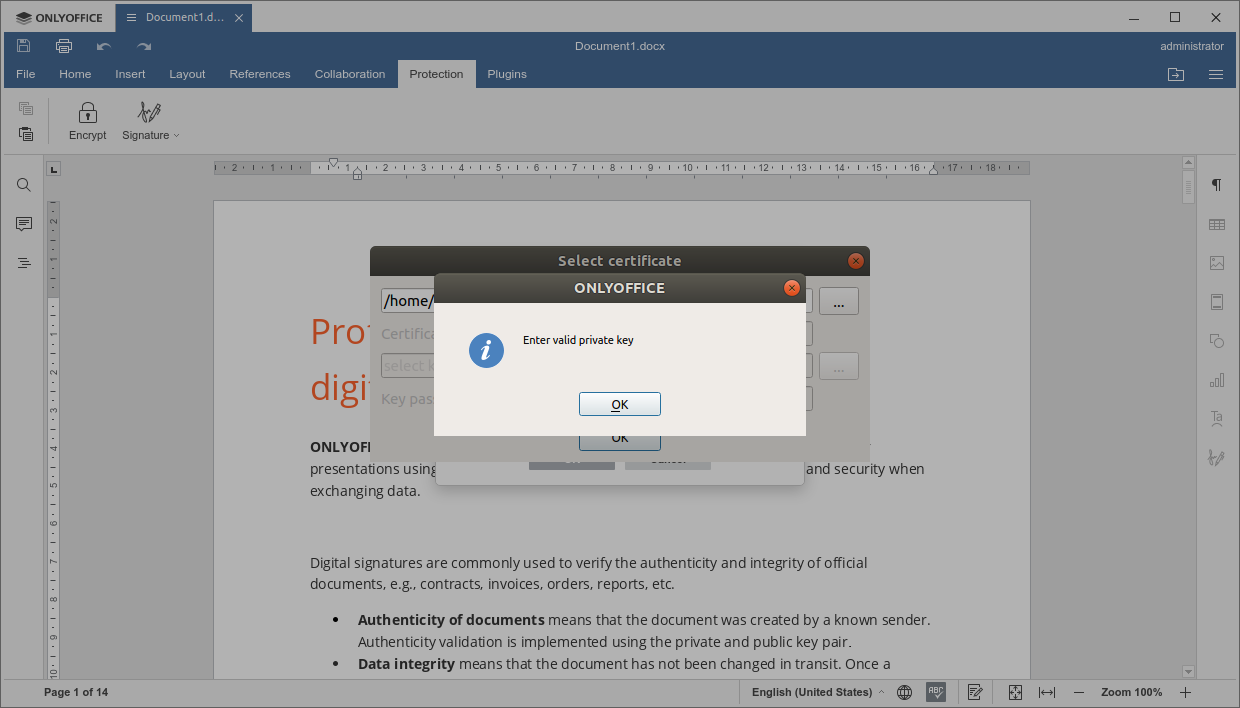Open the hamburger menu top right
1240x708 pixels.
[x=1215, y=74]
